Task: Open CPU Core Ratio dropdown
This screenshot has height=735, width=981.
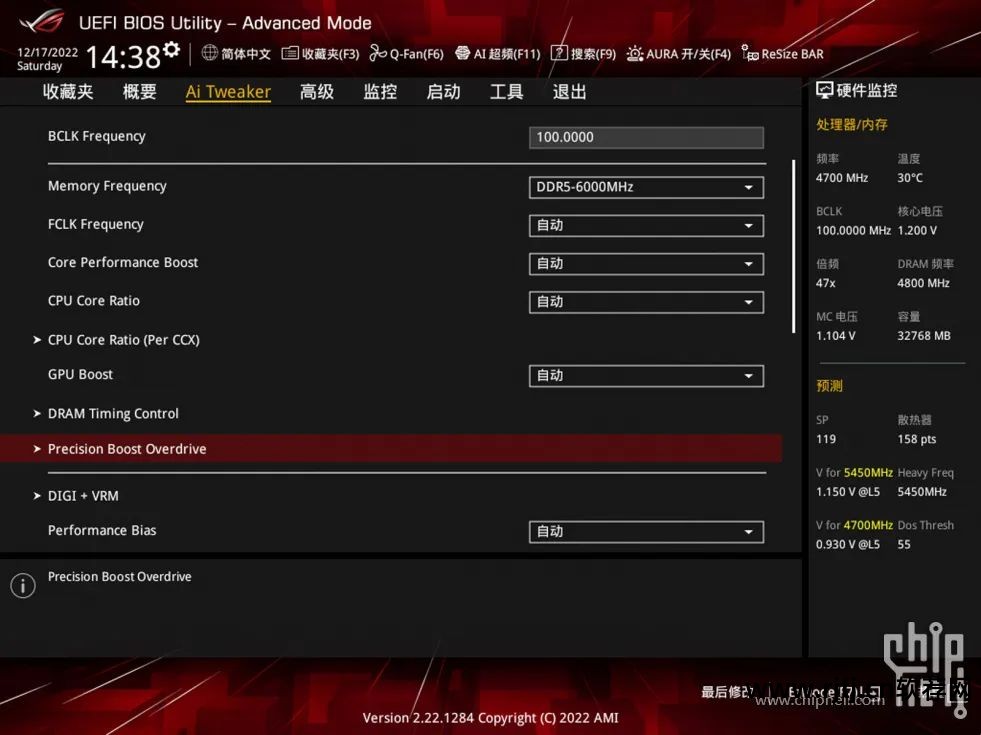Action: coord(646,302)
